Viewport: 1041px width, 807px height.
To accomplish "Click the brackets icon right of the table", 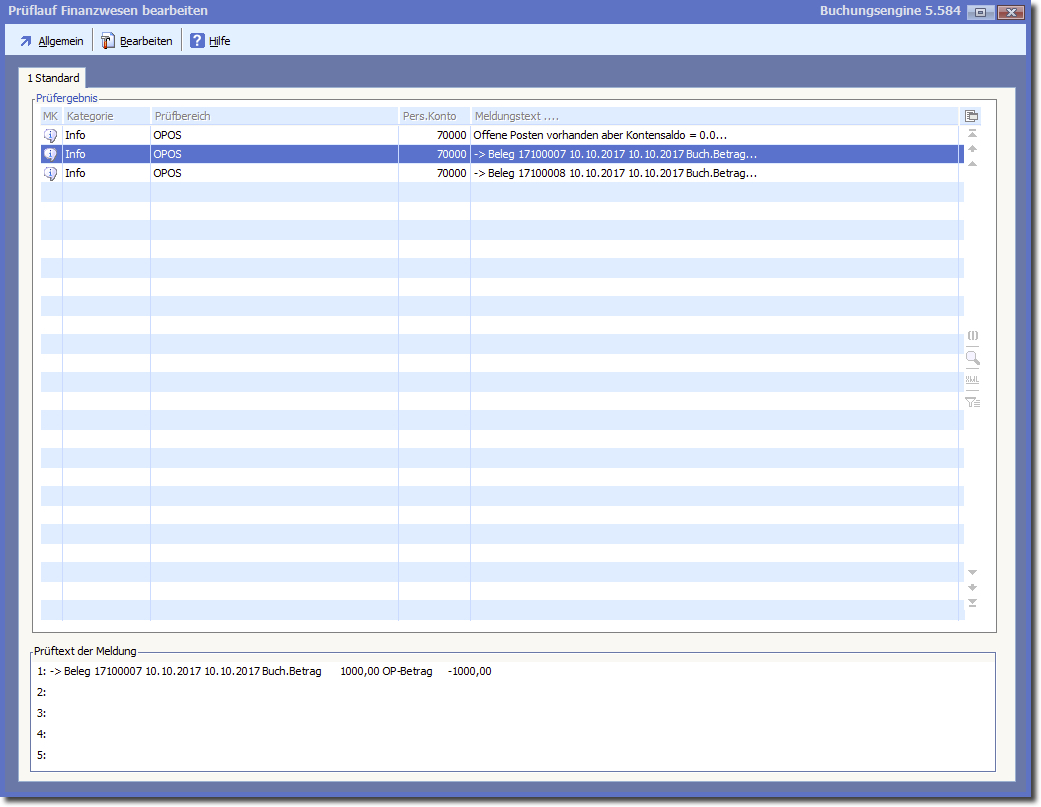I will pos(972,336).
